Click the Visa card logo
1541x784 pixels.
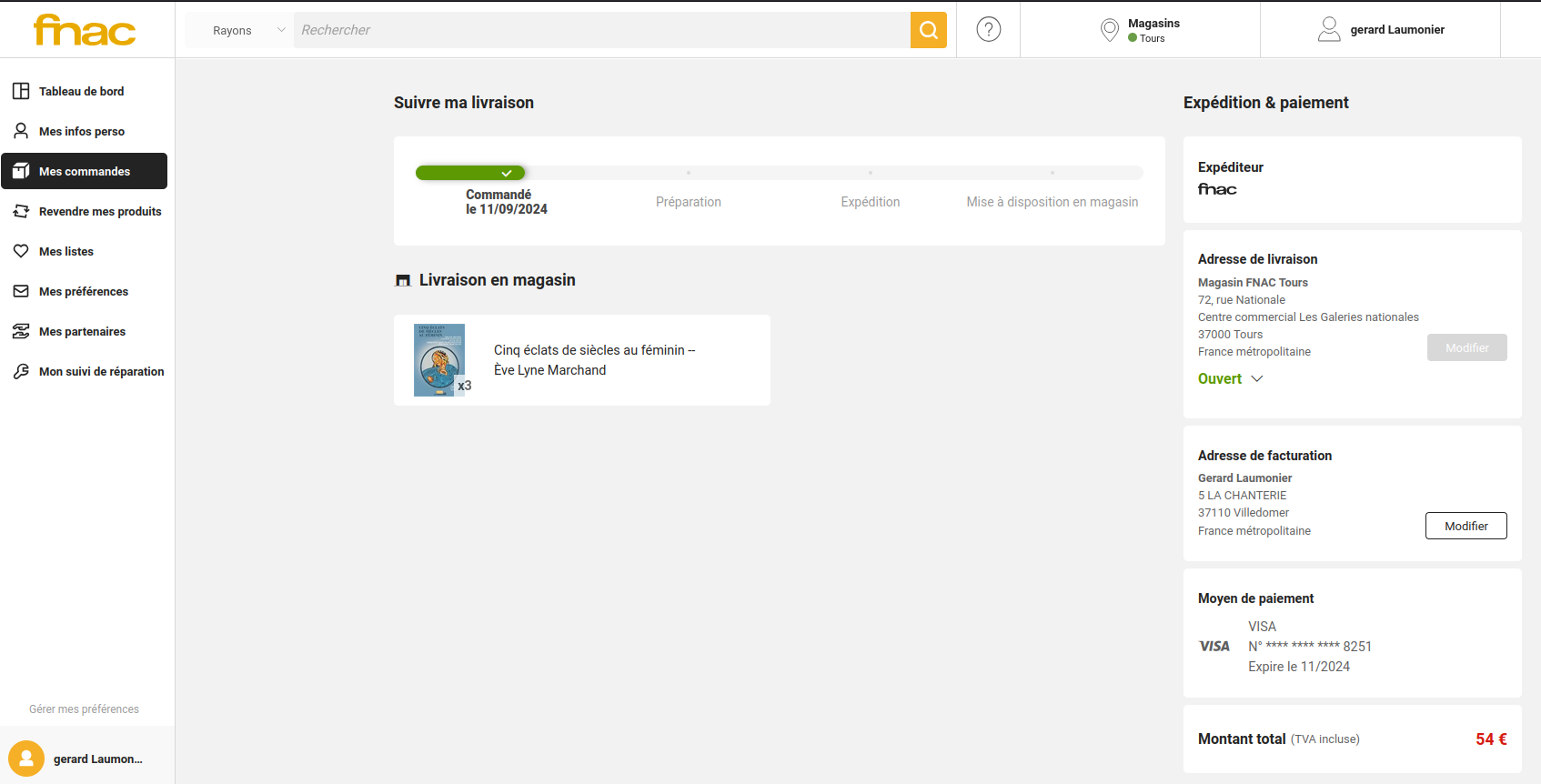point(1214,647)
